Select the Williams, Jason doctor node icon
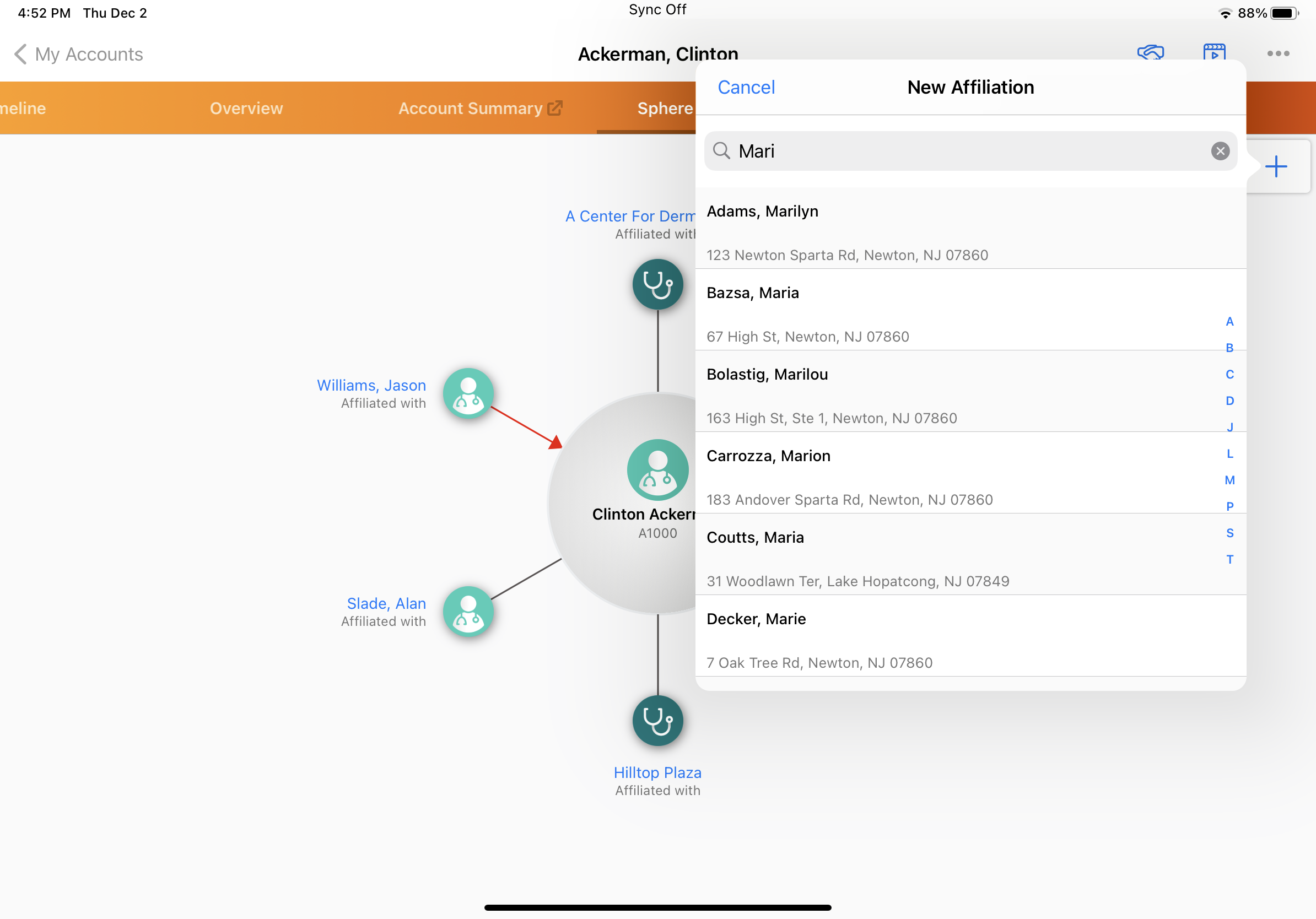 tap(468, 393)
